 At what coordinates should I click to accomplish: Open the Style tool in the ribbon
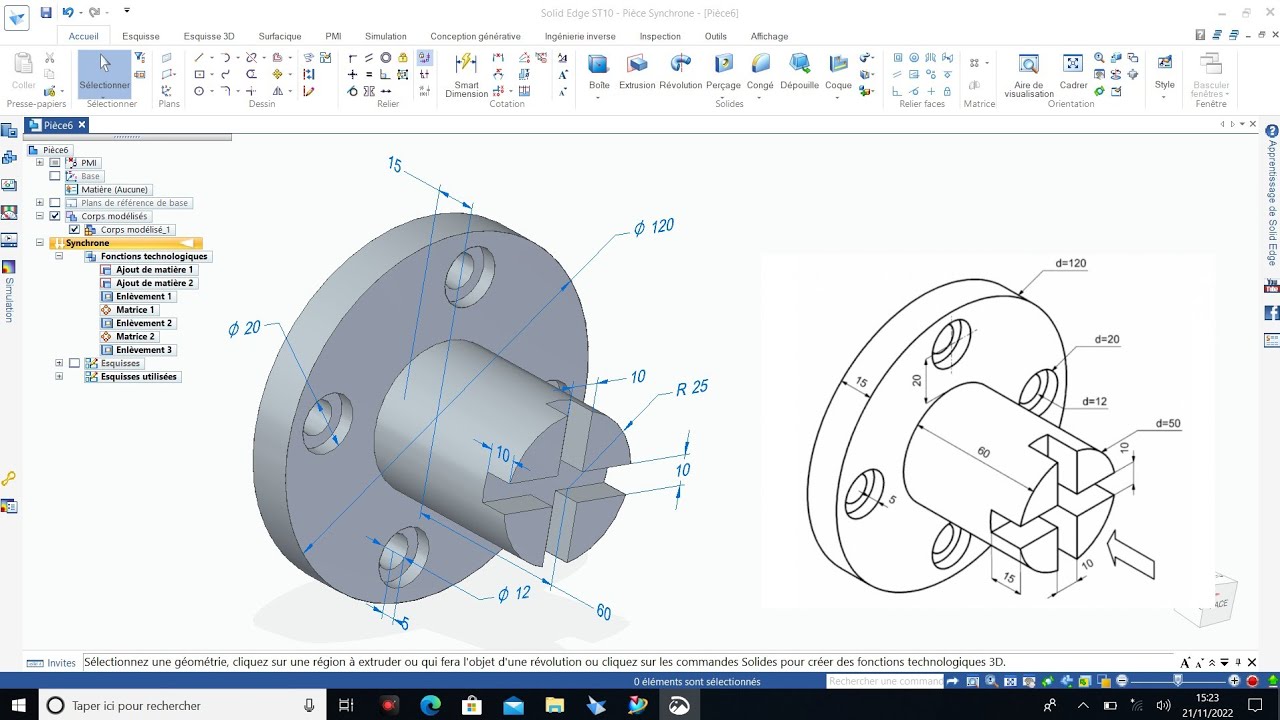tap(1165, 70)
